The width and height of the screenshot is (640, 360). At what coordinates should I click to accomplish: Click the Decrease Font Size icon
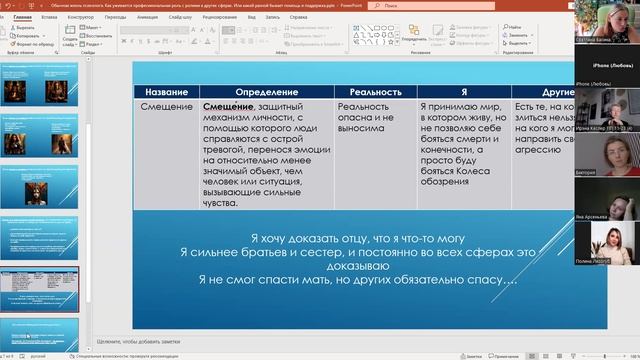(x=202, y=30)
